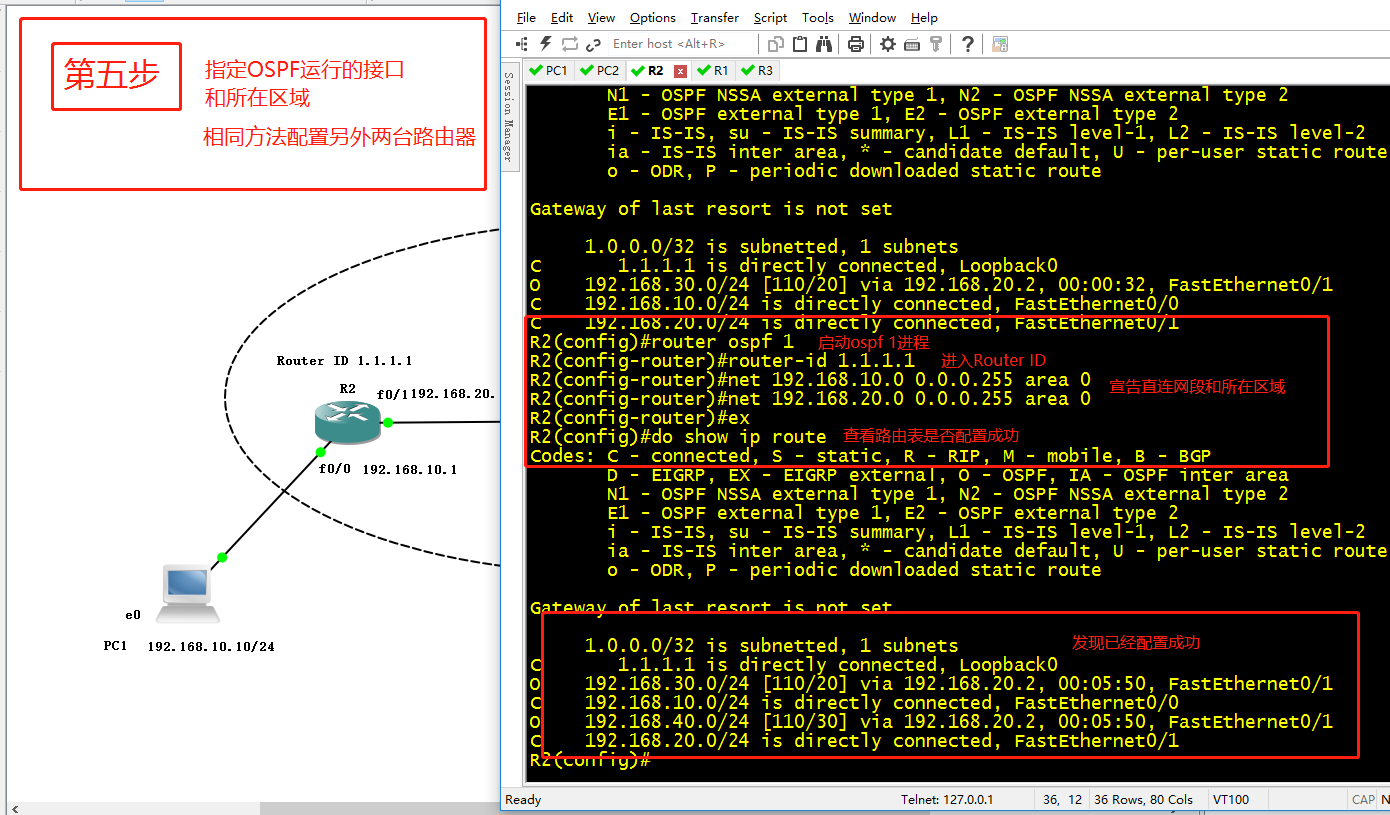Open the Script menu

pyautogui.click(x=770, y=17)
